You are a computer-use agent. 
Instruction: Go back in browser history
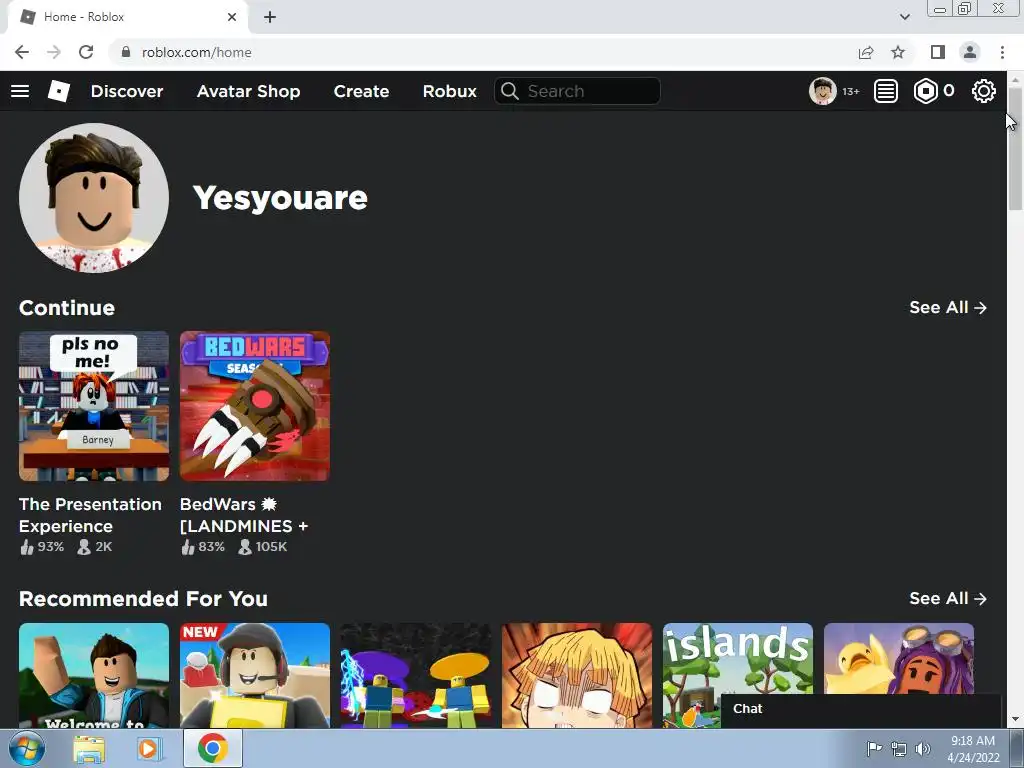(22, 52)
